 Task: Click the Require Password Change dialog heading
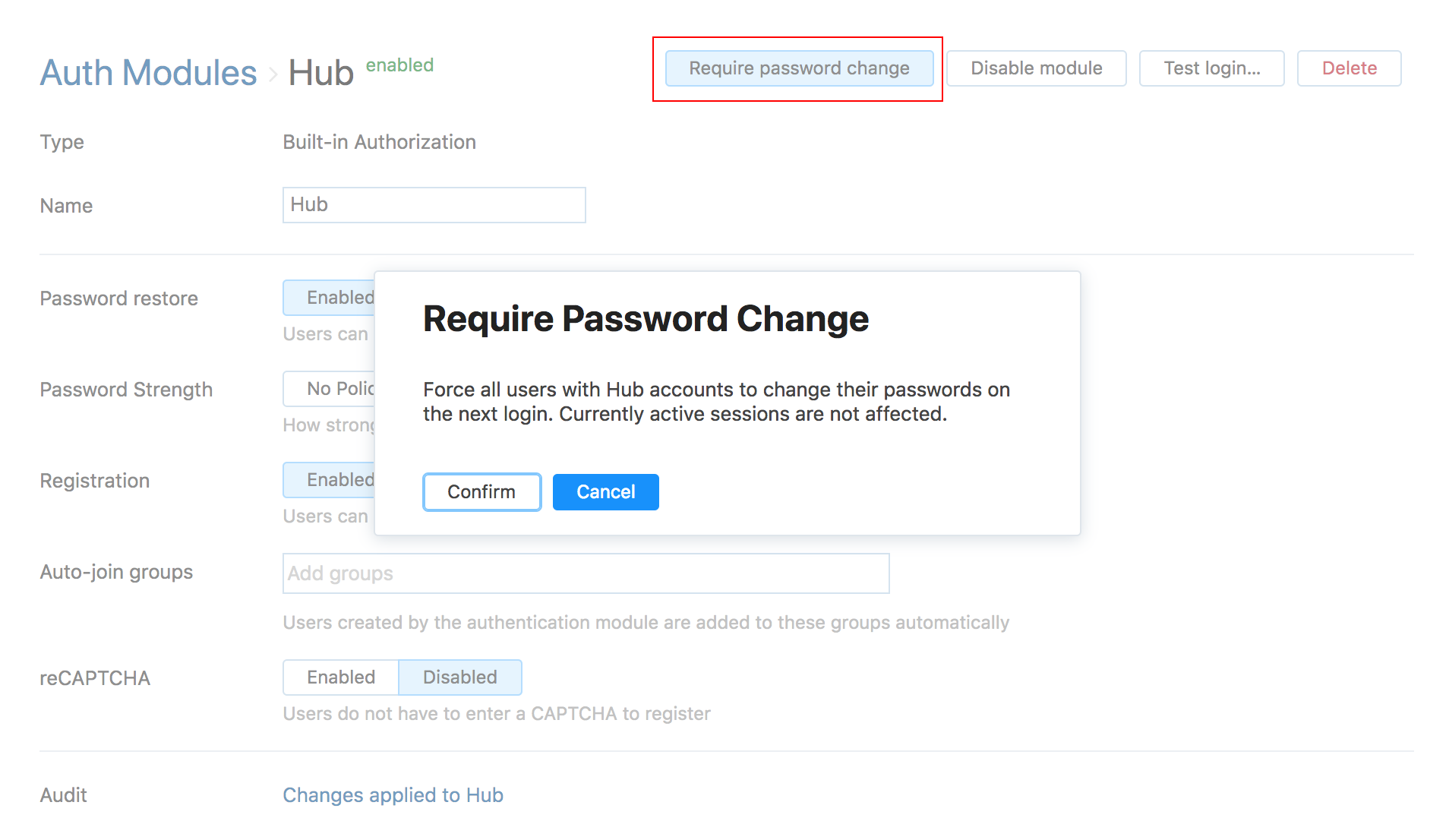coord(646,319)
